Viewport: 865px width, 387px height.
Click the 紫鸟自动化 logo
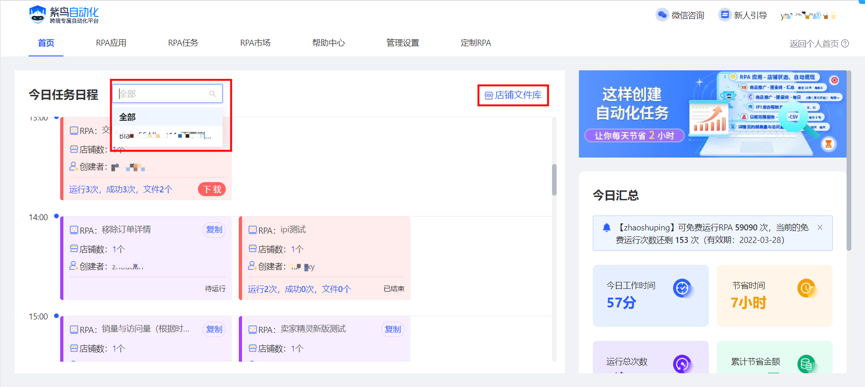click(x=65, y=15)
